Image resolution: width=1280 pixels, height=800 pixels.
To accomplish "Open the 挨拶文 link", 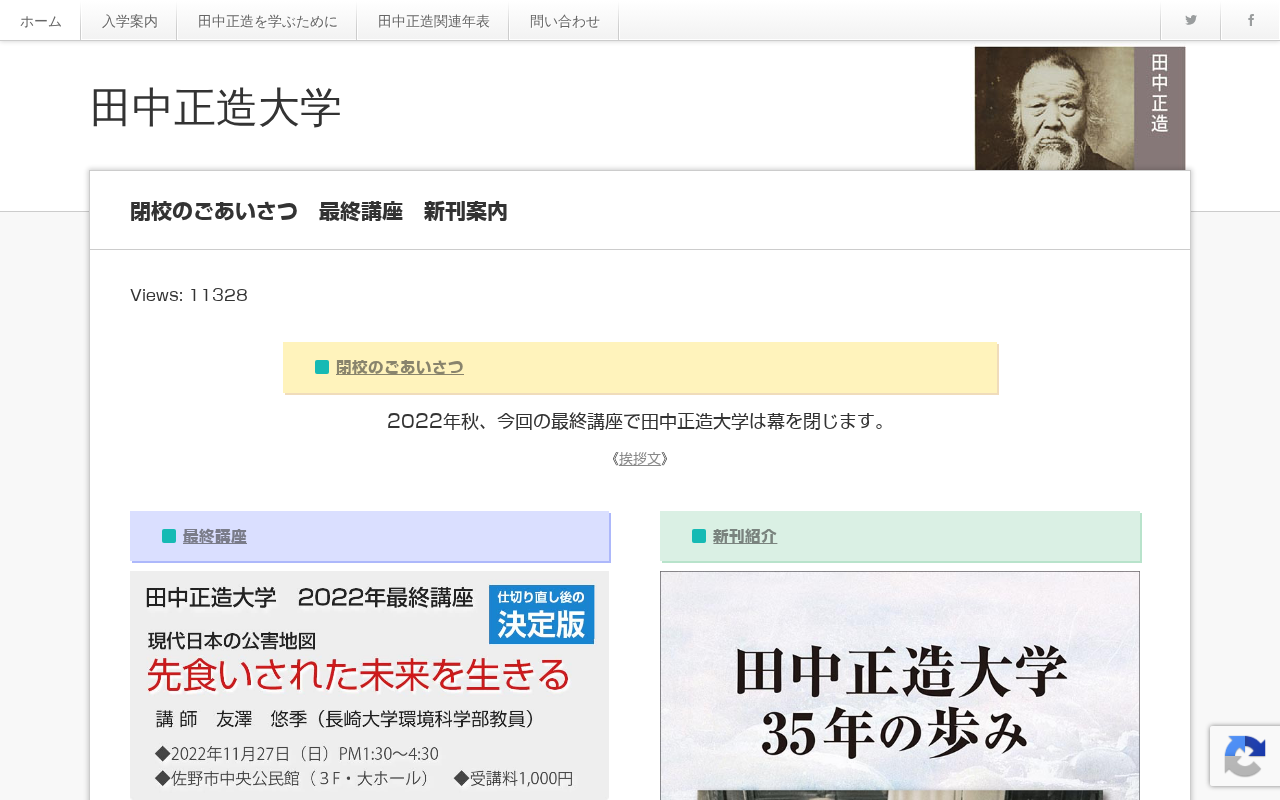I will [x=640, y=459].
